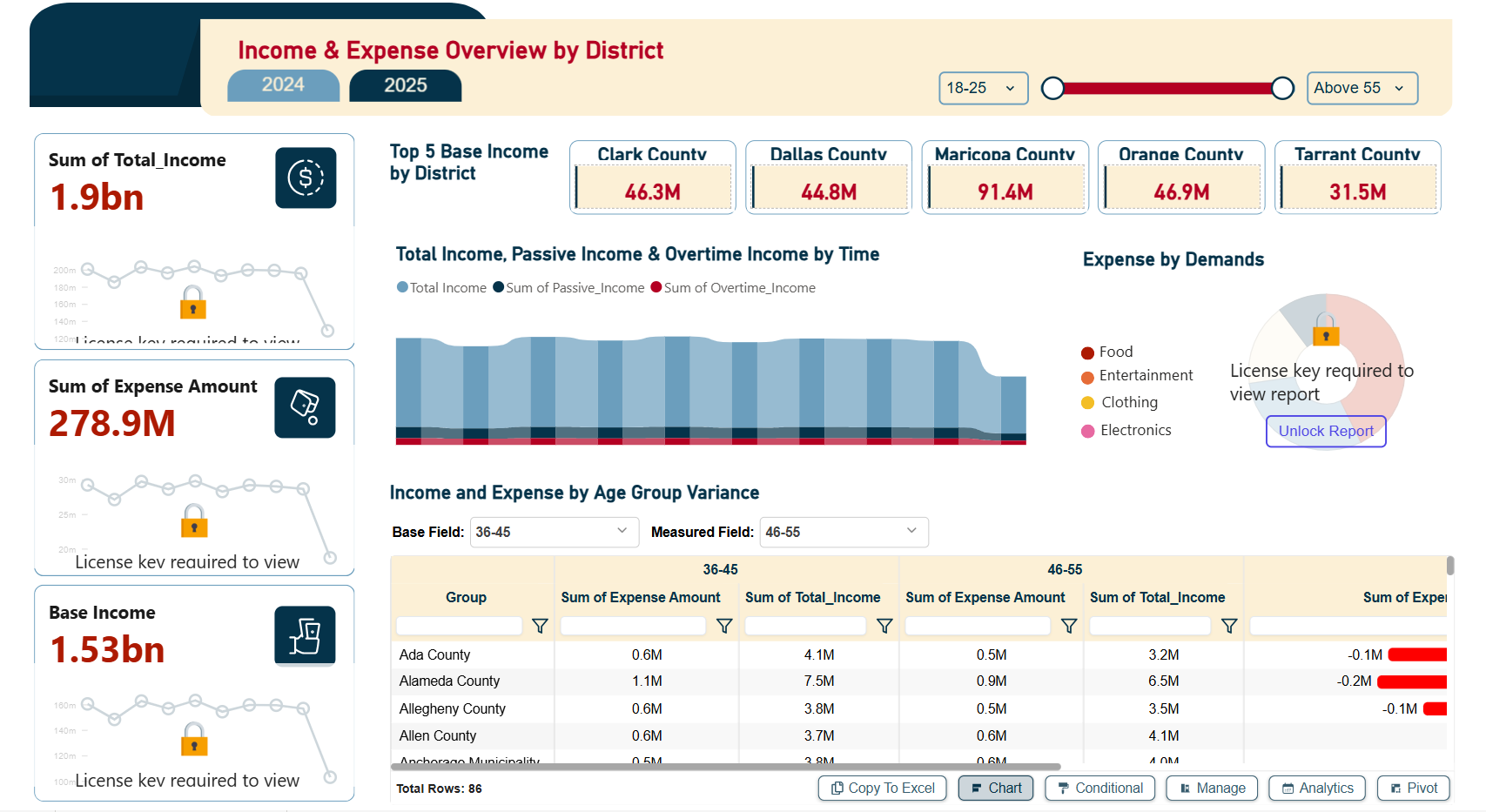Image resolution: width=1486 pixels, height=812 pixels.
Task: Click the 36-45 column group header
Action: coord(721,569)
